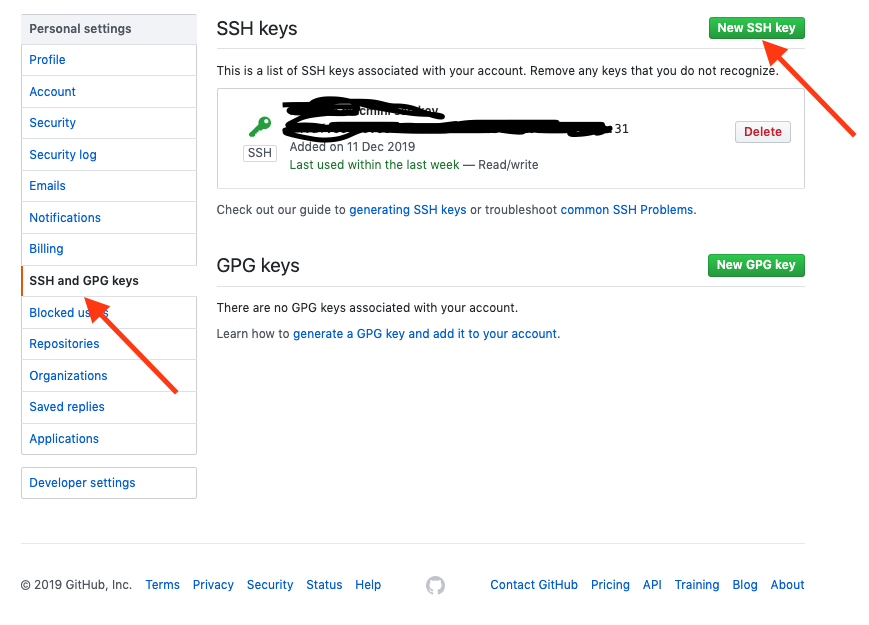Open Developer settings

coord(82,483)
